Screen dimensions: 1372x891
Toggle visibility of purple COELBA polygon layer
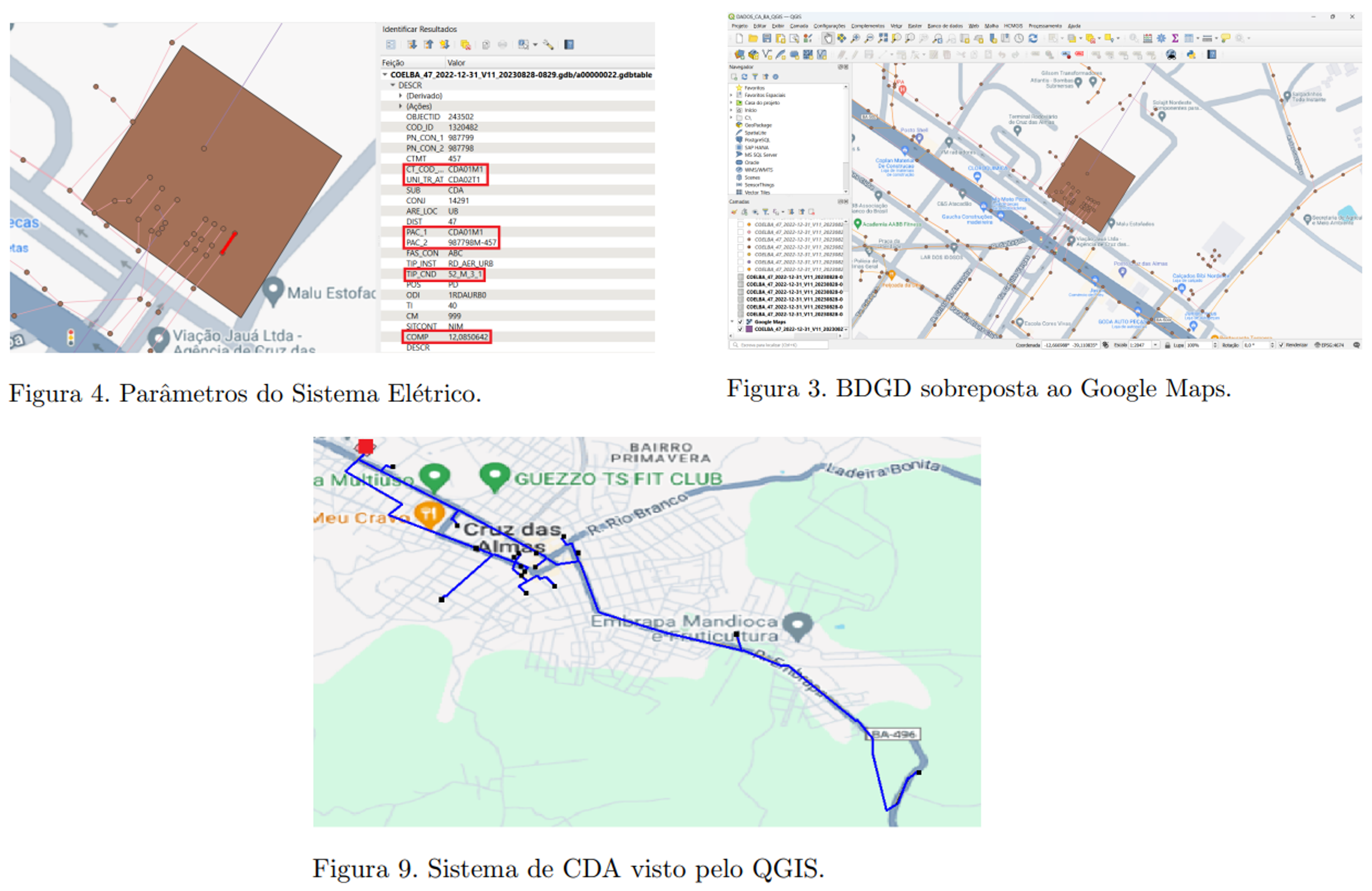[741, 329]
